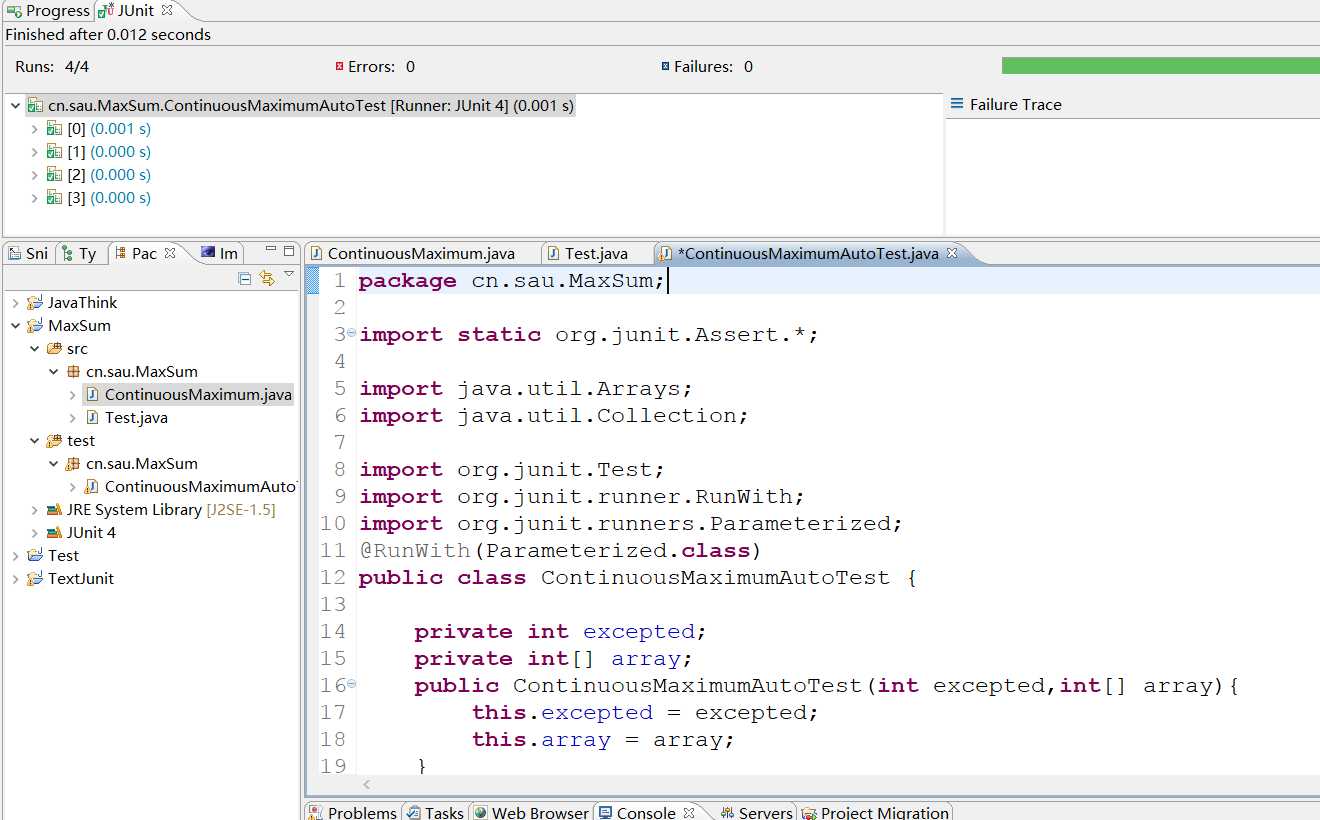The height and width of the screenshot is (820, 1320).
Task: Click the MaxSum project folder icon
Action: [x=35, y=325]
